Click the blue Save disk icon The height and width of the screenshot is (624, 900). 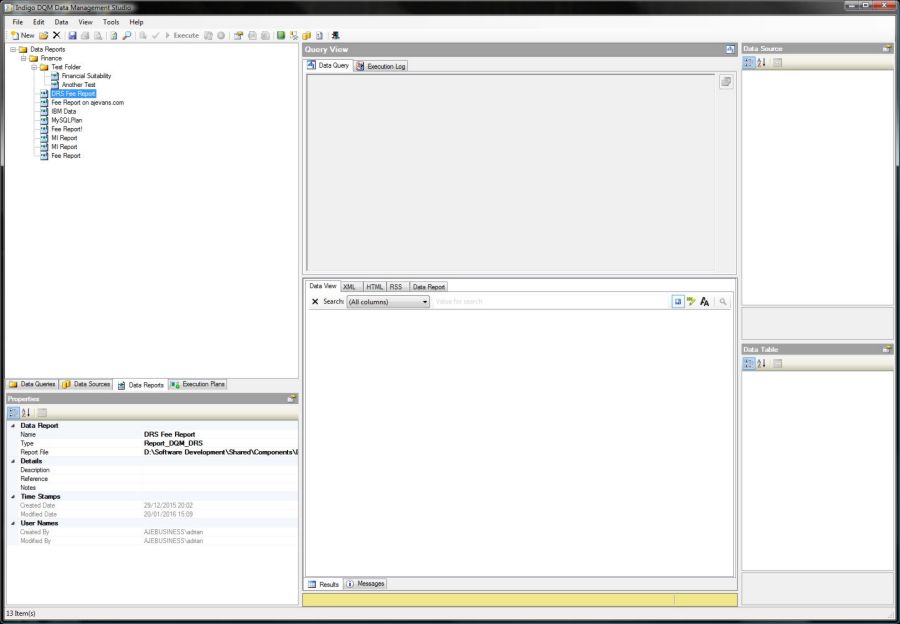click(x=72, y=35)
